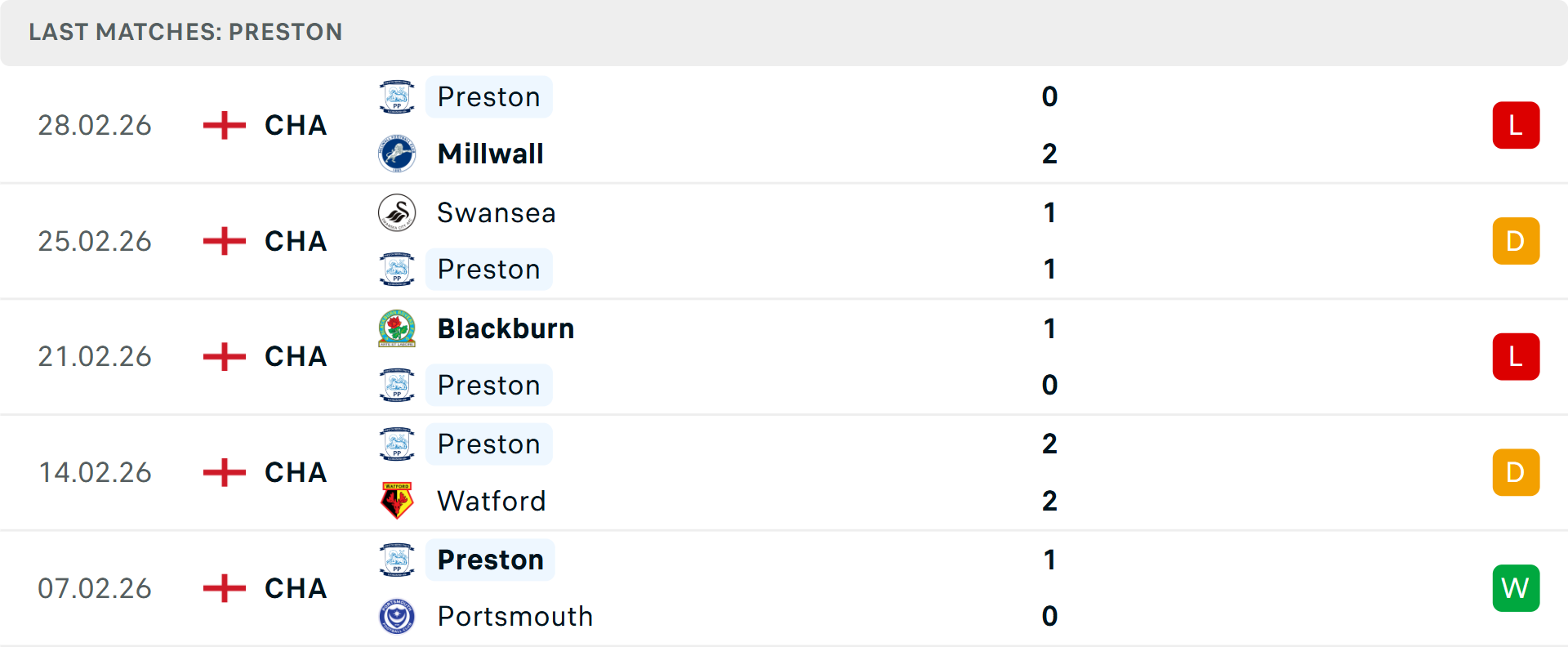
Task: Click the highlighted Preston in Portsmouth match
Action: coord(490,560)
